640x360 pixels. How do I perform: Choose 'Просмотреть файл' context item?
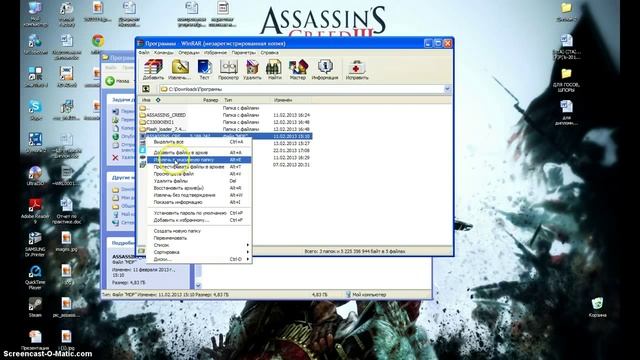coord(199,174)
